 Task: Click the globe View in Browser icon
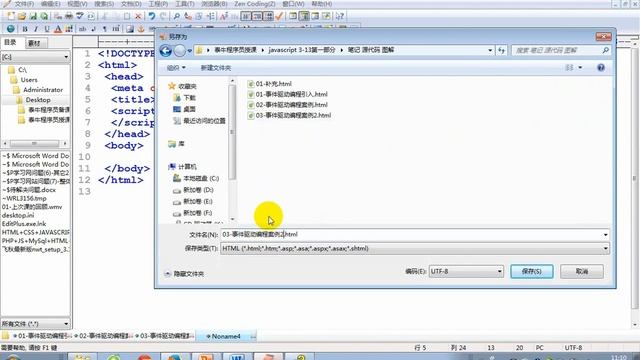click(x=11, y=29)
